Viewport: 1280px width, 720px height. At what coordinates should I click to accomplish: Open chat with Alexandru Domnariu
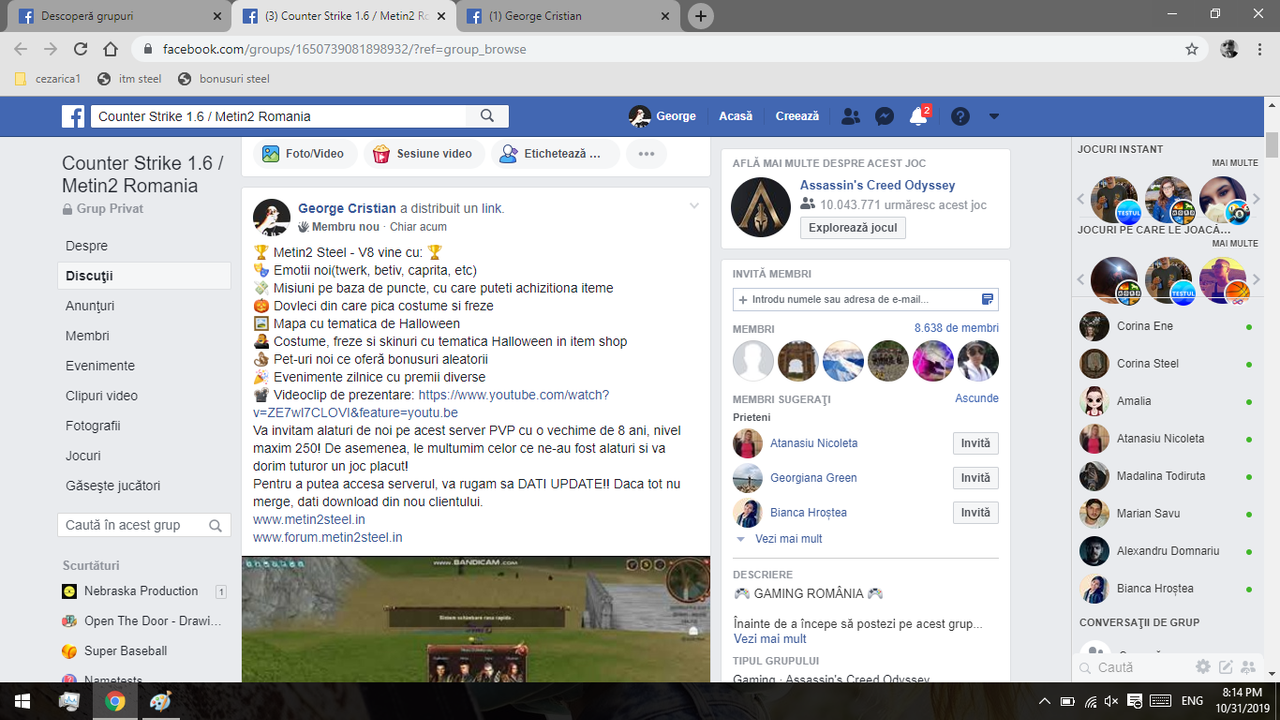coord(1167,551)
